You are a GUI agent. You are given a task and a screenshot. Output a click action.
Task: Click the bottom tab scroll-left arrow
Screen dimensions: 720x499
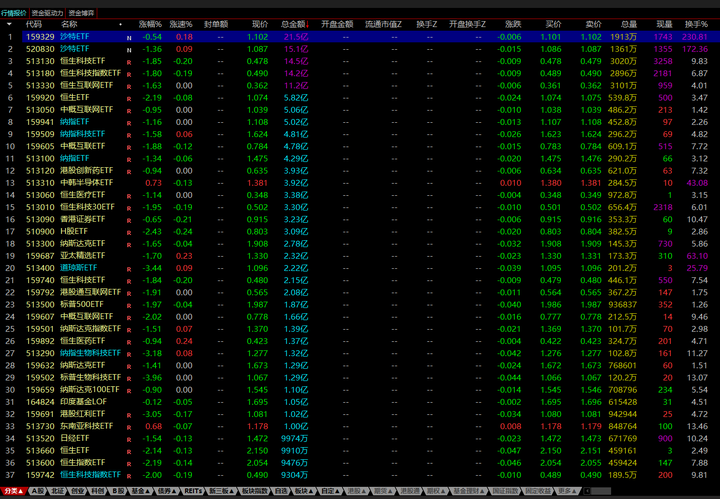pyautogui.click(x=586, y=491)
